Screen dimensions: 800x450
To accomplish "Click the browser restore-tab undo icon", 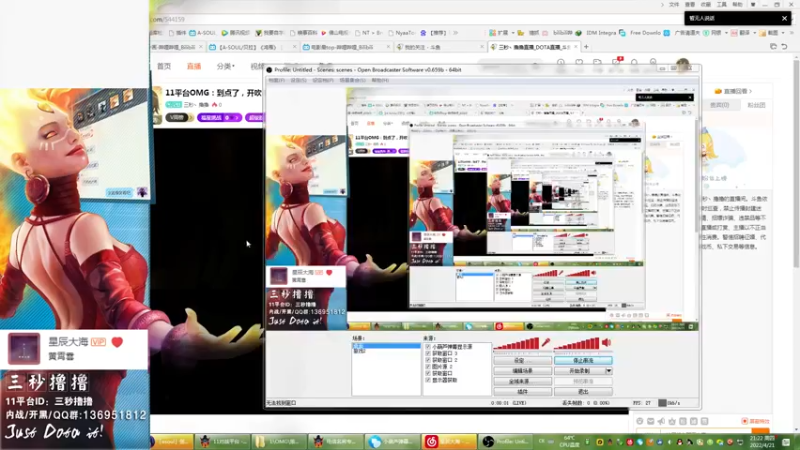I will [784, 46].
